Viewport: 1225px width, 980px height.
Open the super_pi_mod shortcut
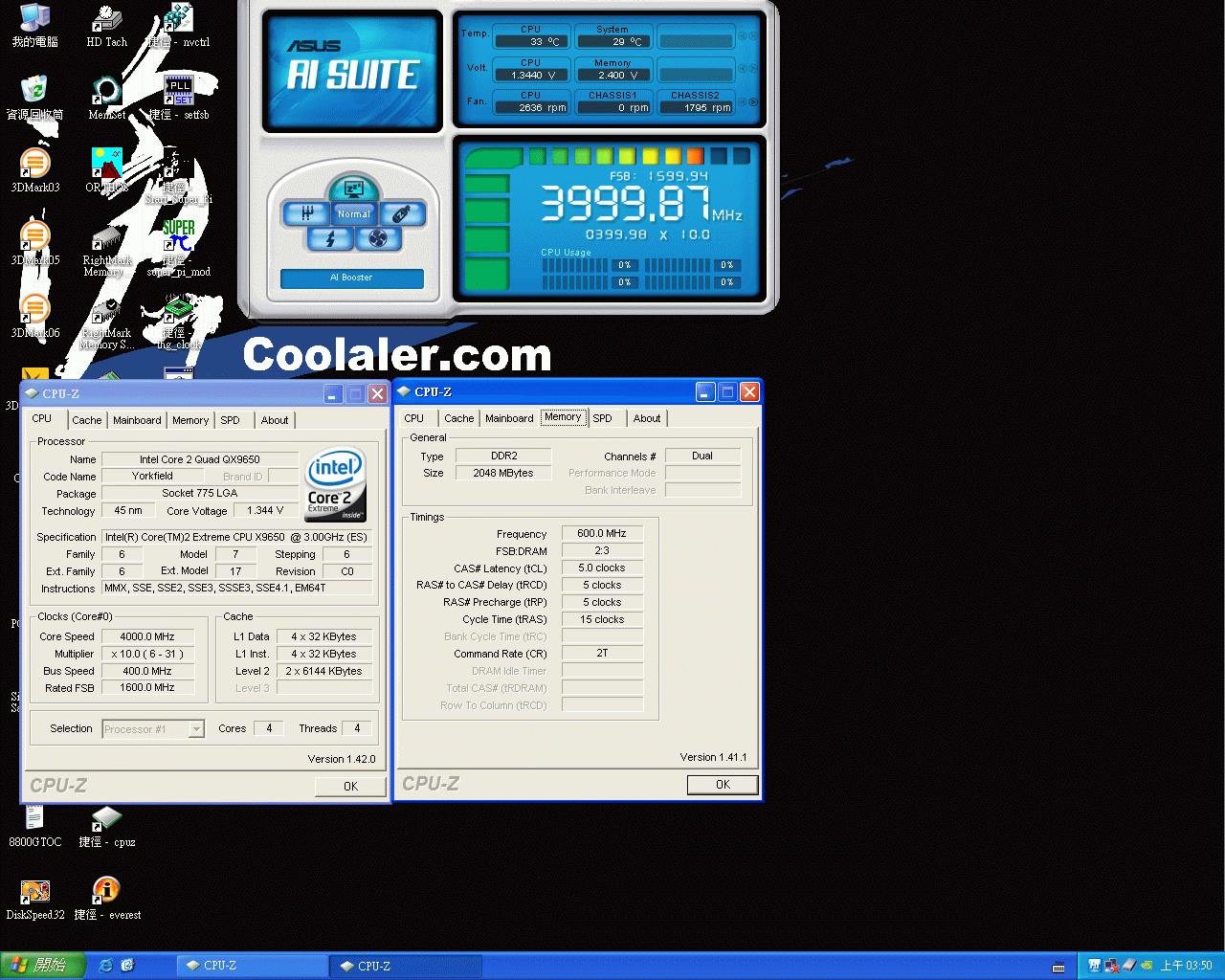coord(179,248)
